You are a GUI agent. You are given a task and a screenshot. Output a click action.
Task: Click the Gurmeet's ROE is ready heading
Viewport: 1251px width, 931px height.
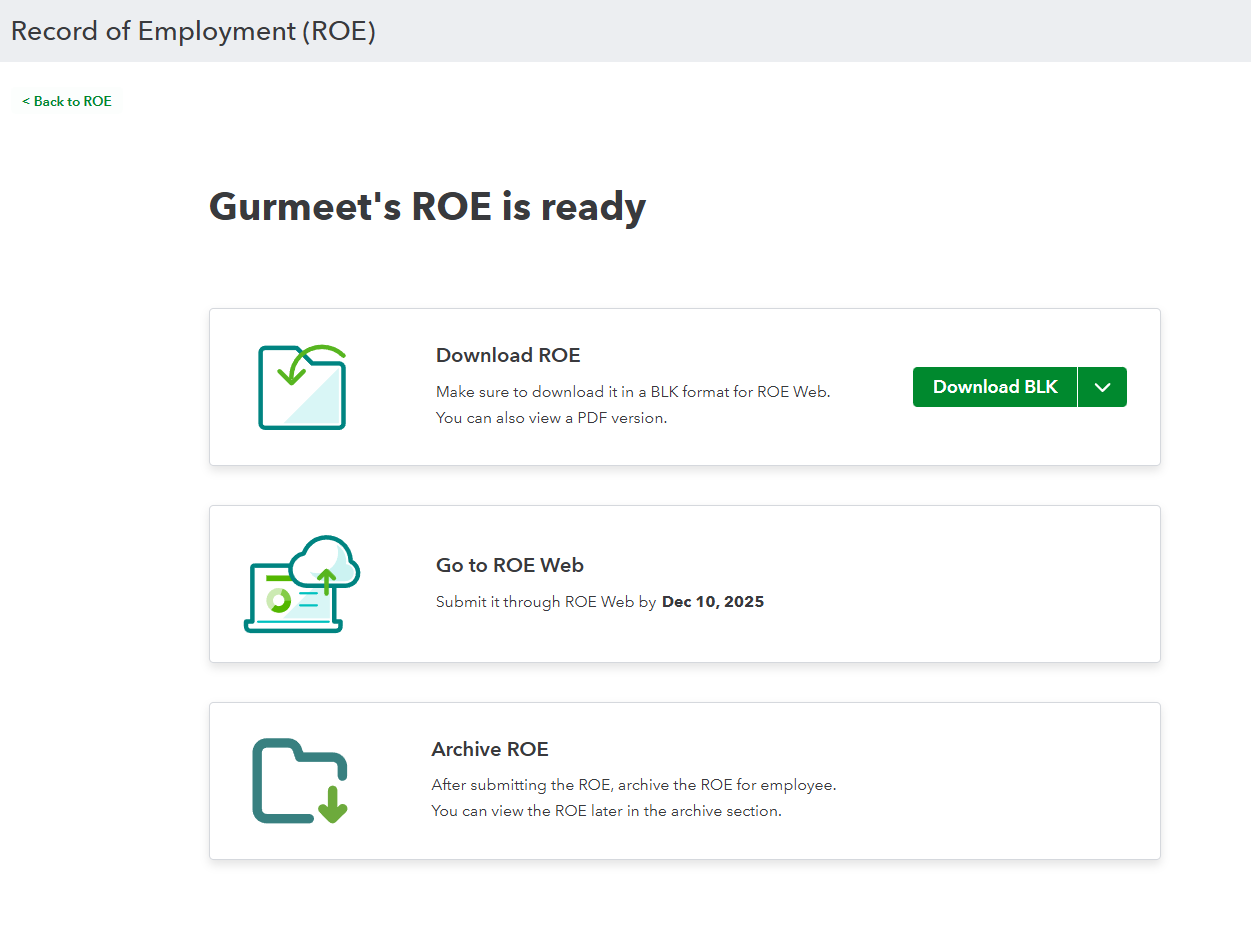427,207
